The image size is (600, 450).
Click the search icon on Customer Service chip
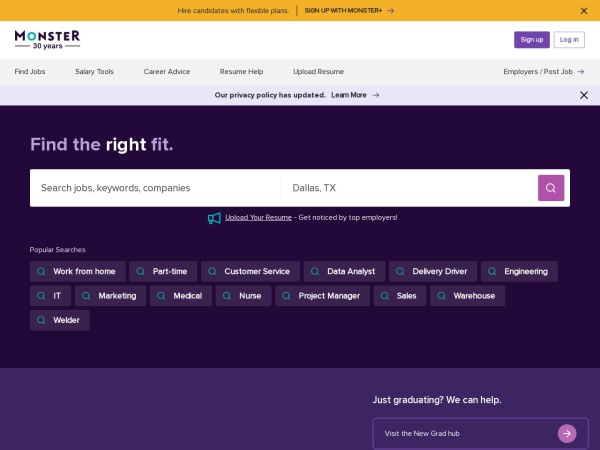tap(212, 271)
